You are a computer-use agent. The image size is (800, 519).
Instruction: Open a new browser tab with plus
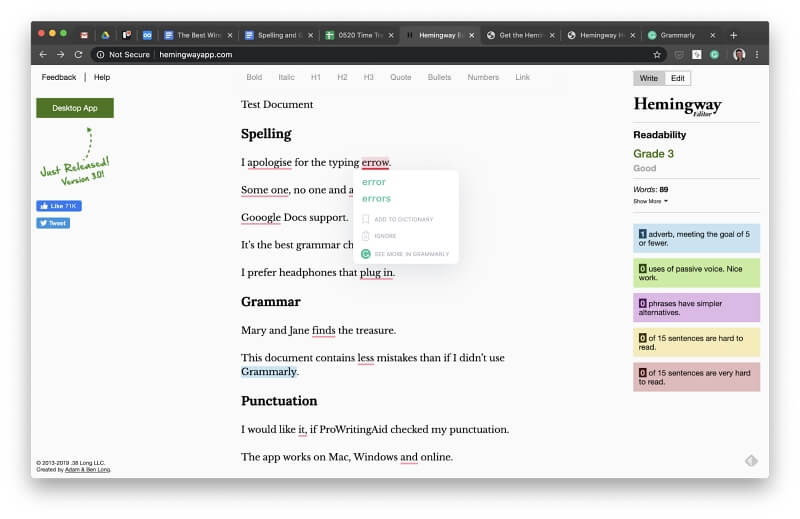pos(733,35)
